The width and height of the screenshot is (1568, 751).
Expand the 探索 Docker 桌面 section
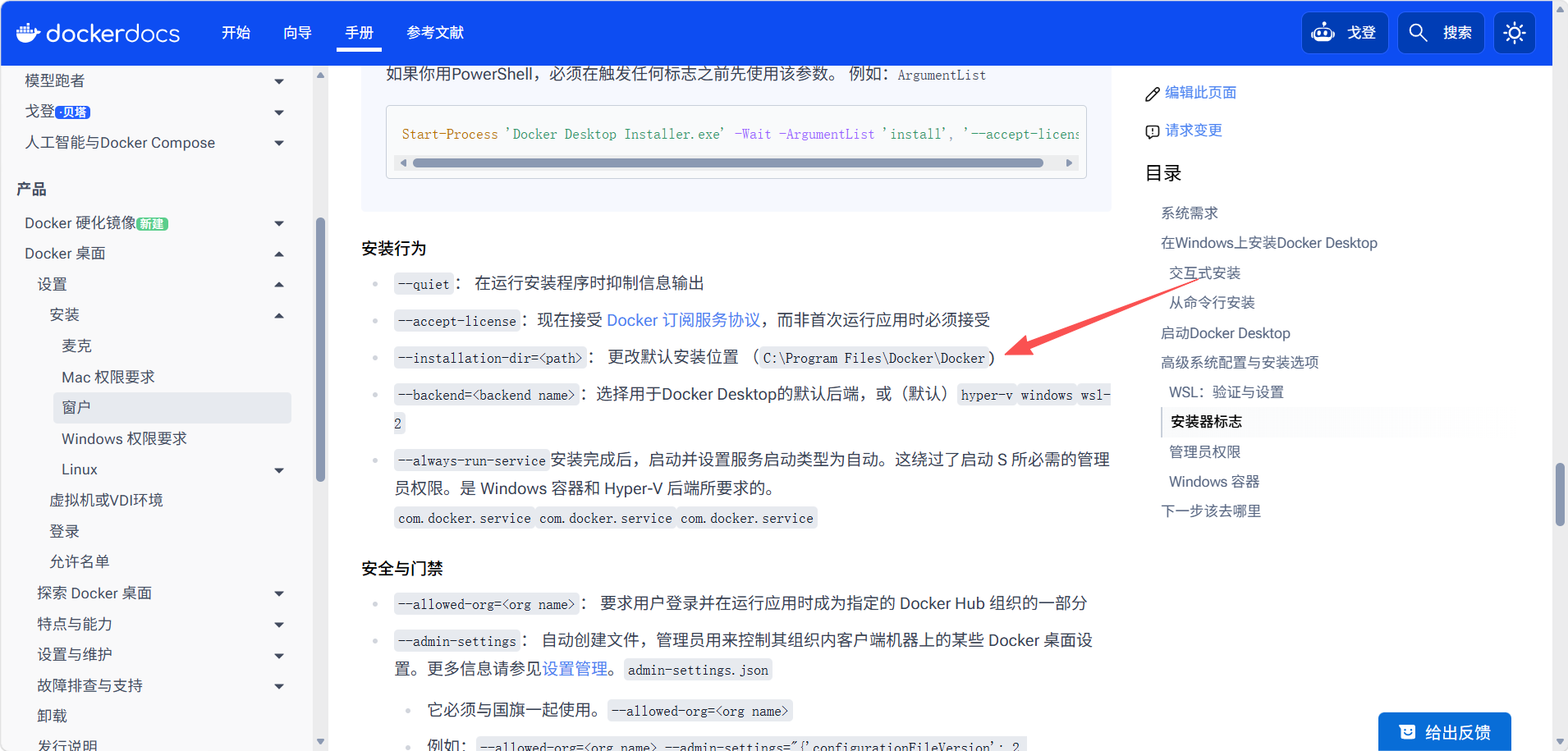click(x=279, y=593)
